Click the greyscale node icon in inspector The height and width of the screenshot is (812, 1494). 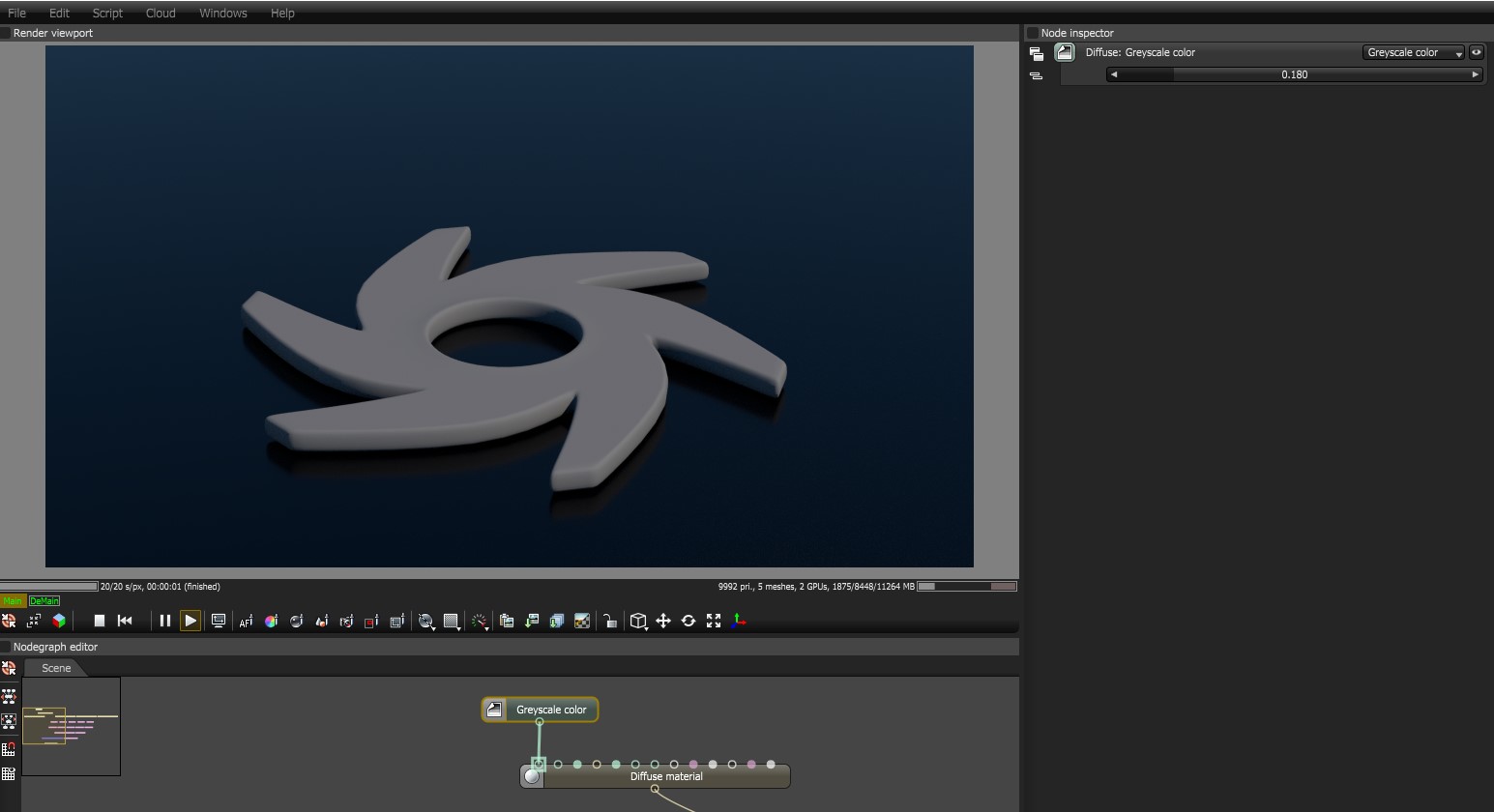click(x=1065, y=52)
